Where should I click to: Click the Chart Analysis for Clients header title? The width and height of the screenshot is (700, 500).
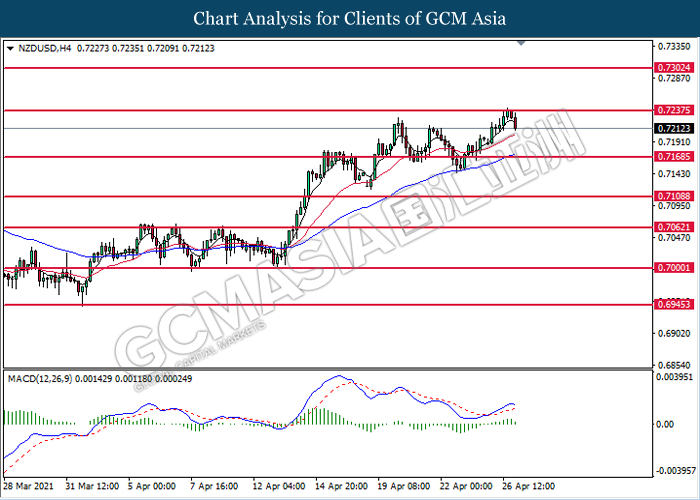click(x=350, y=19)
